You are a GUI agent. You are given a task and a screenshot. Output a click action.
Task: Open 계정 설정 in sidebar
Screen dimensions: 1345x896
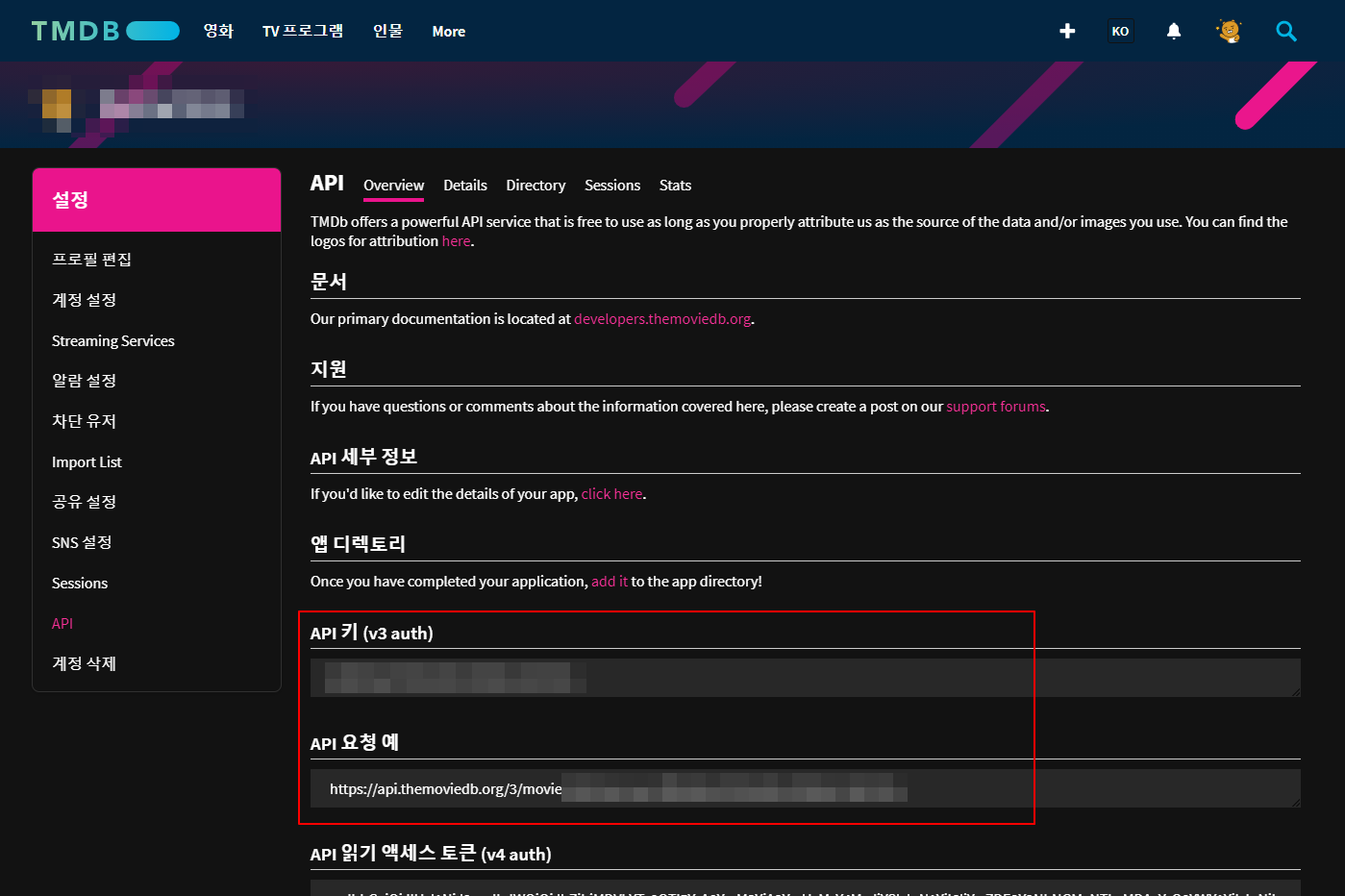[x=84, y=300]
